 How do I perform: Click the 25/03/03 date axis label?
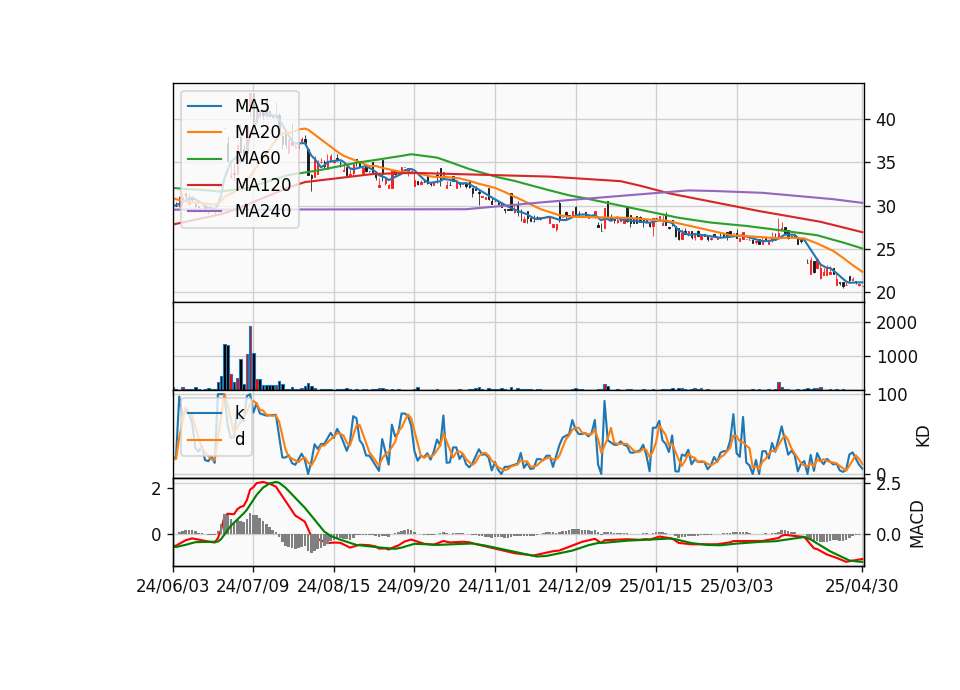point(737,586)
